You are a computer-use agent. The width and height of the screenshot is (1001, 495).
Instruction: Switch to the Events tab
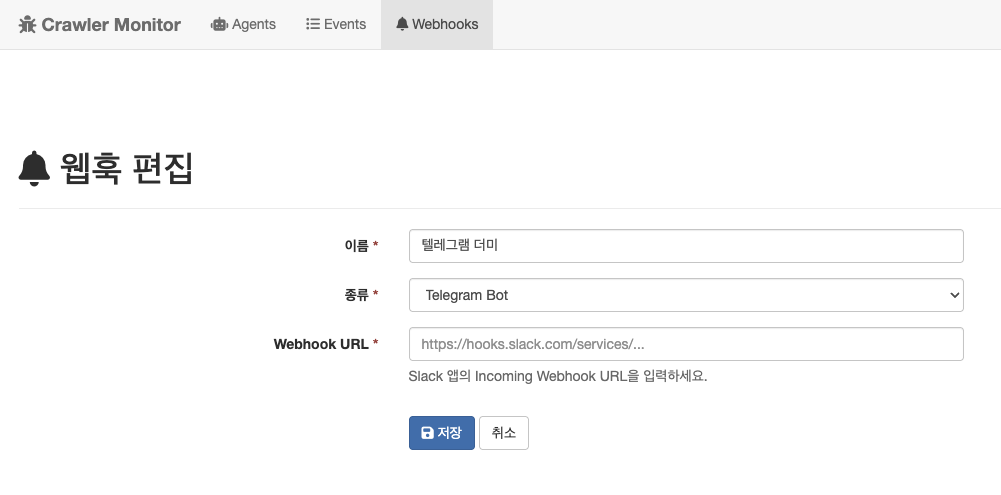[x=336, y=24]
